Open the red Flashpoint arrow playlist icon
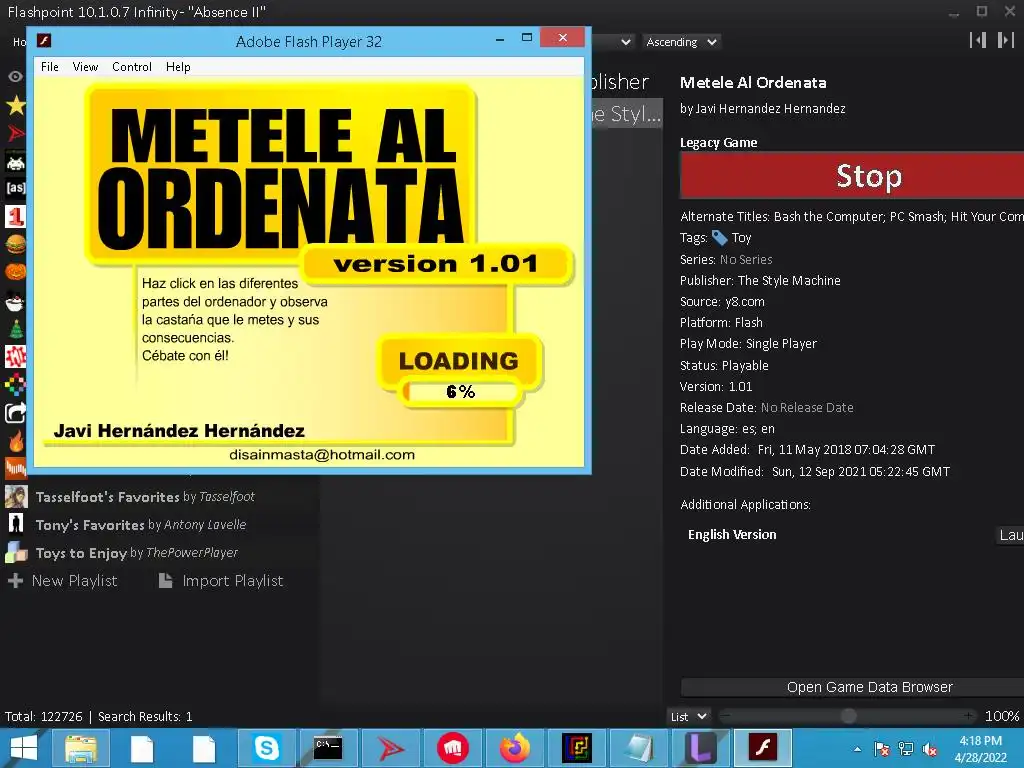This screenshot has width=1024, height=768. coord(16,133)
